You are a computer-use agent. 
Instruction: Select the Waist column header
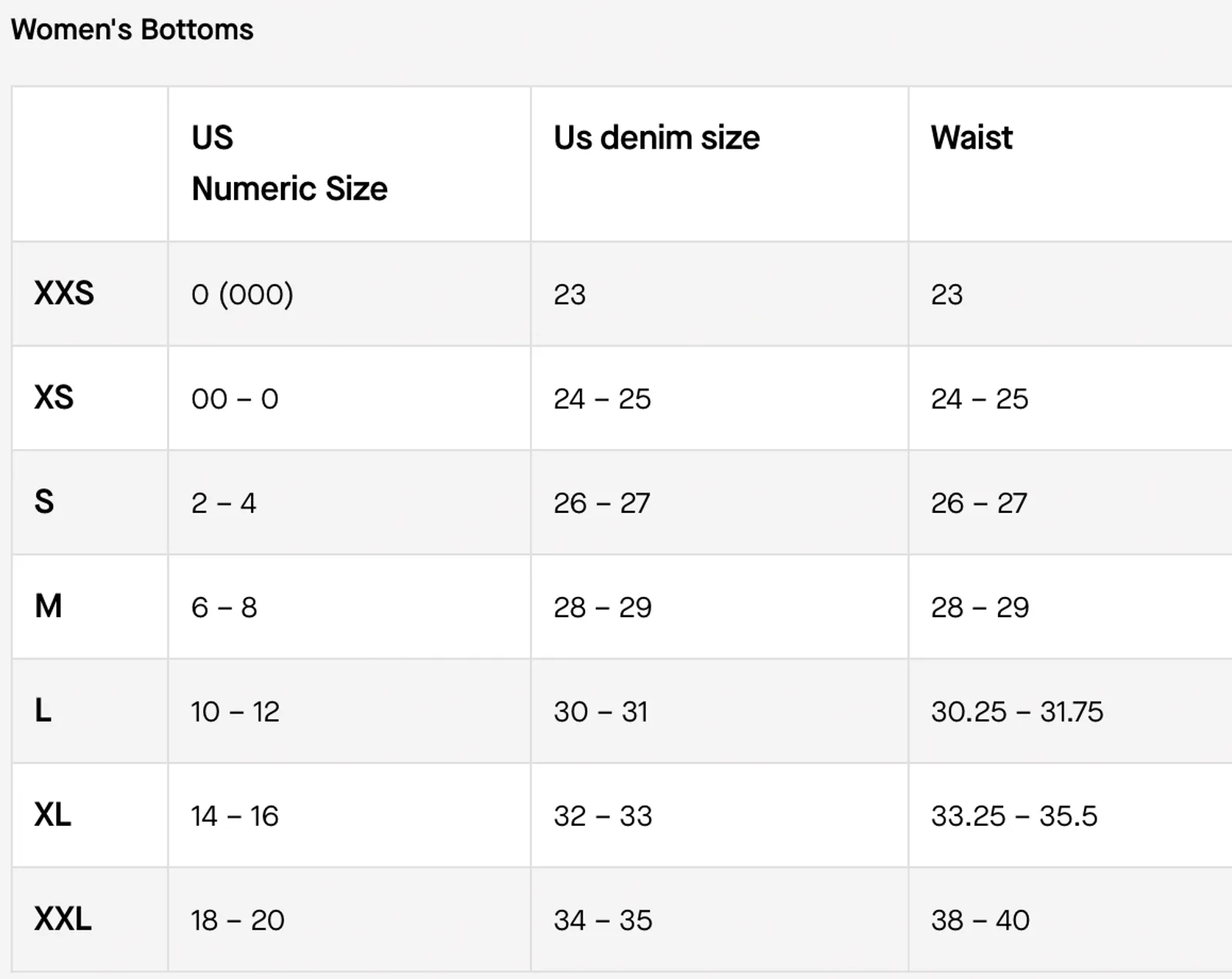click(972, 138)
